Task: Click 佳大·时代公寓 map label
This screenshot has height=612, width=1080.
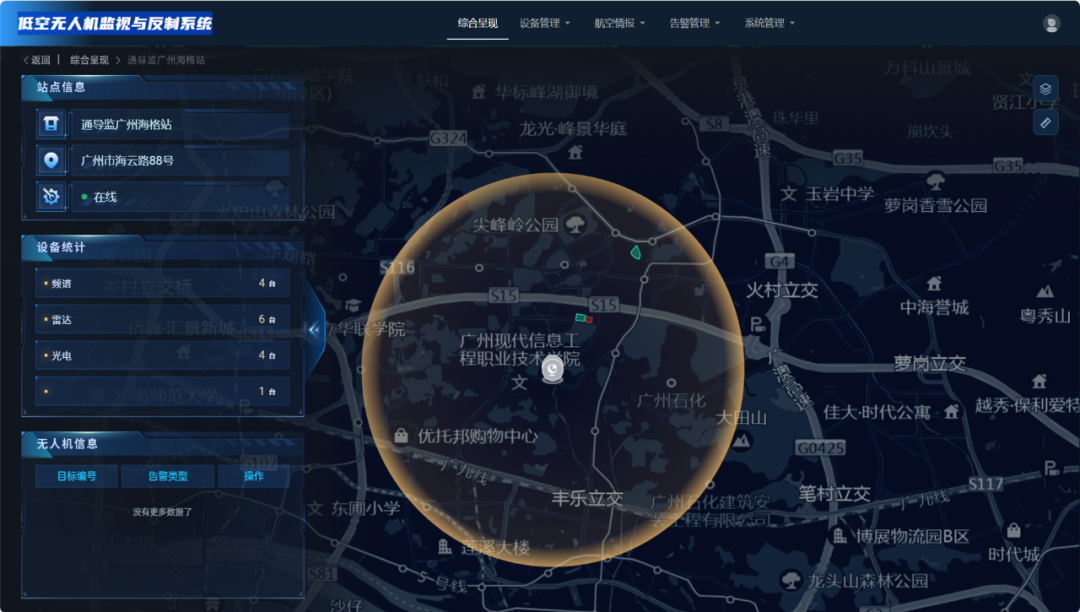Action: click(x=877, y=412)
